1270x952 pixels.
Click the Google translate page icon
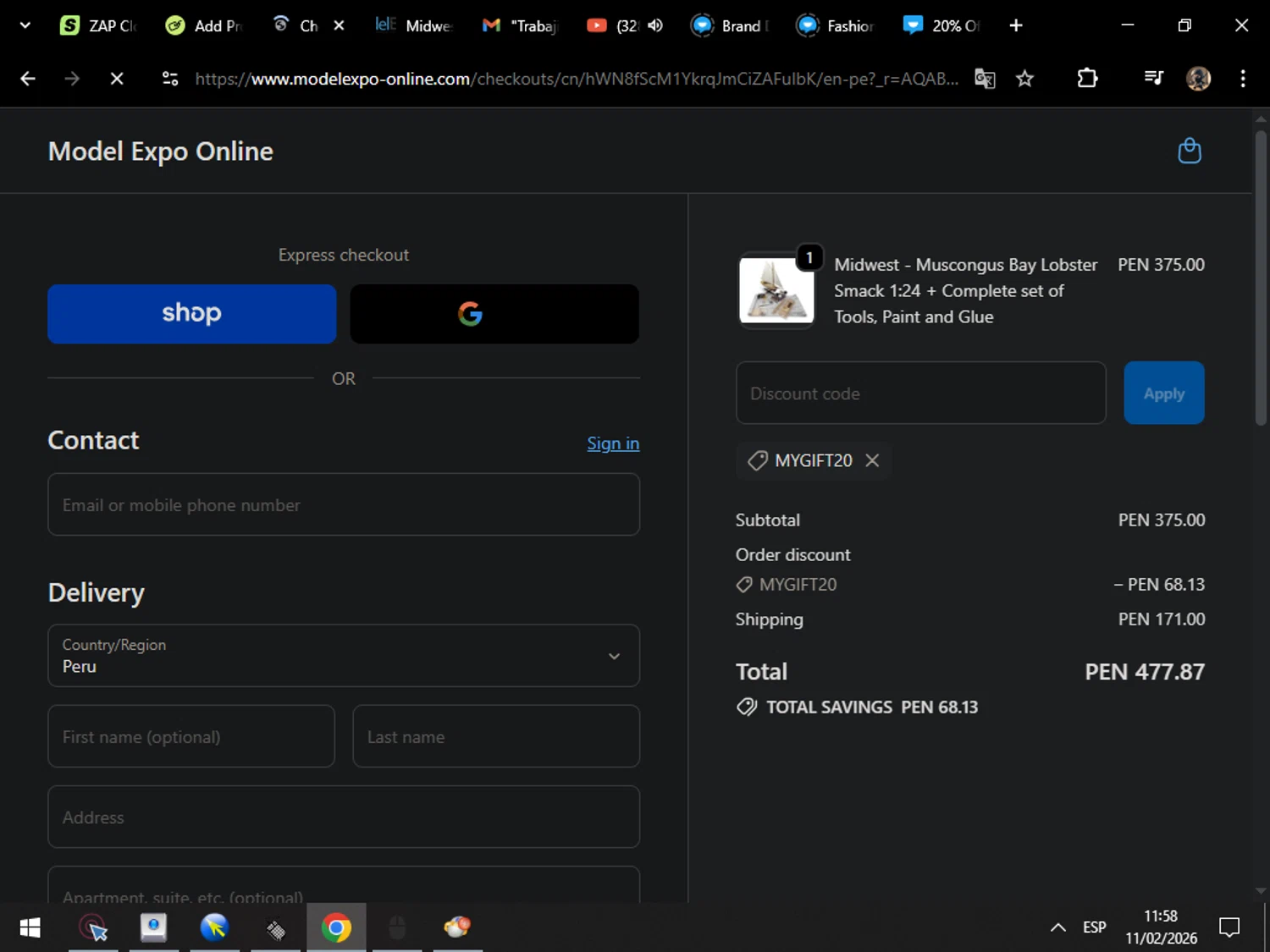tap(985, 79)
